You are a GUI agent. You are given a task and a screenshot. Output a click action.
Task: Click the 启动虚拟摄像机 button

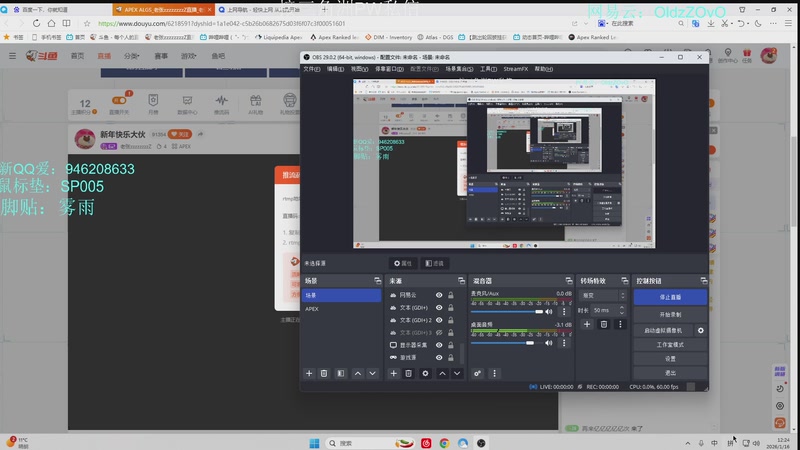click(663, 331)
